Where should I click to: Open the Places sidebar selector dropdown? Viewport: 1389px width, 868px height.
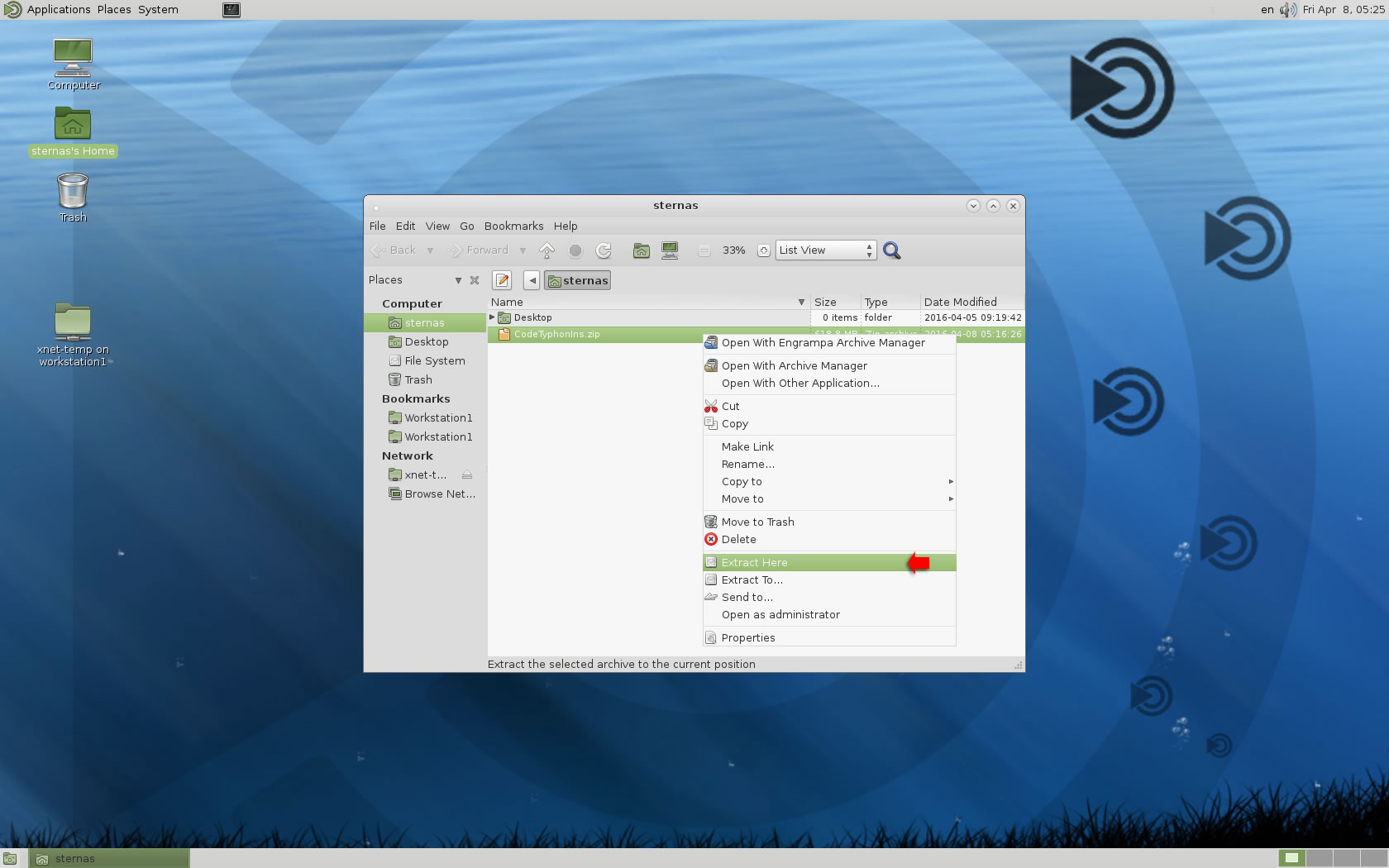pos(458,280)
